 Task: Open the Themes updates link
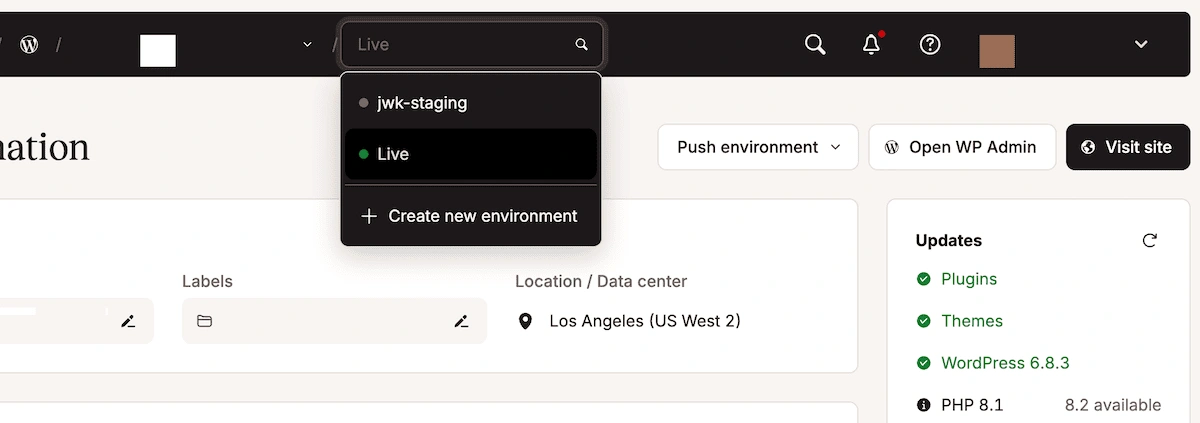pos(971,321)
